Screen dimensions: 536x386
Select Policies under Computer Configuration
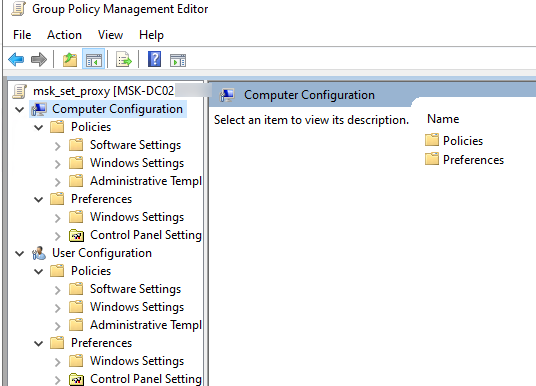[91, 127]
